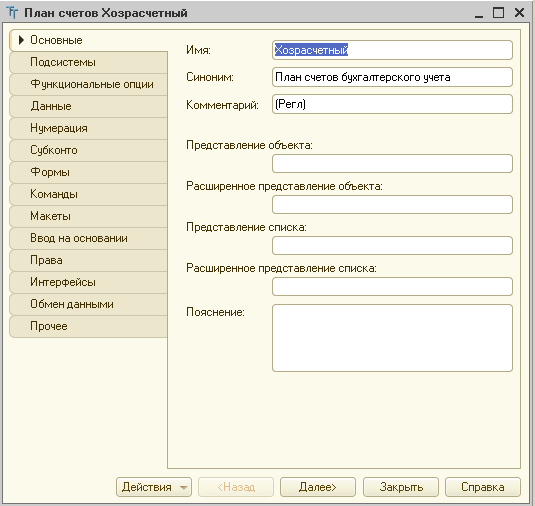Viewport: 535px width, 506px height.
Task: Click the chart of accounts window icon
Action: coord(12,13)
